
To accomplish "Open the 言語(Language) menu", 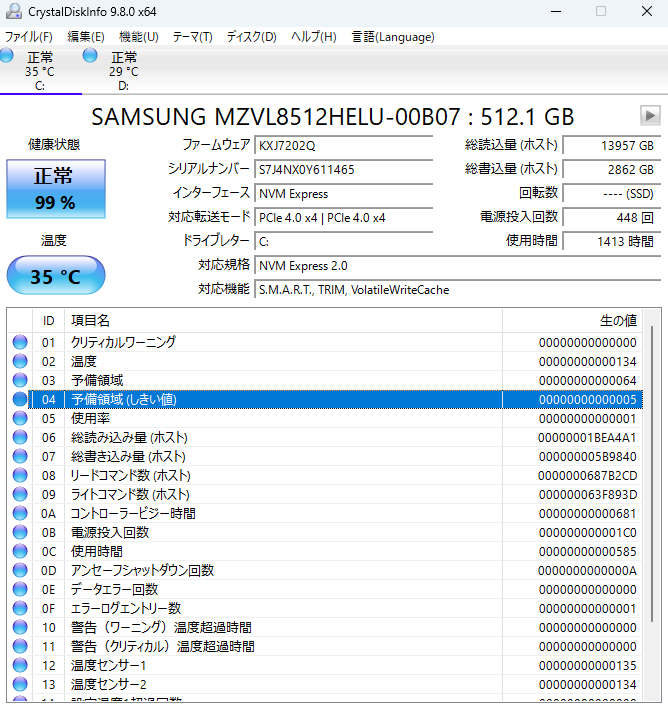I will [393, 37].
